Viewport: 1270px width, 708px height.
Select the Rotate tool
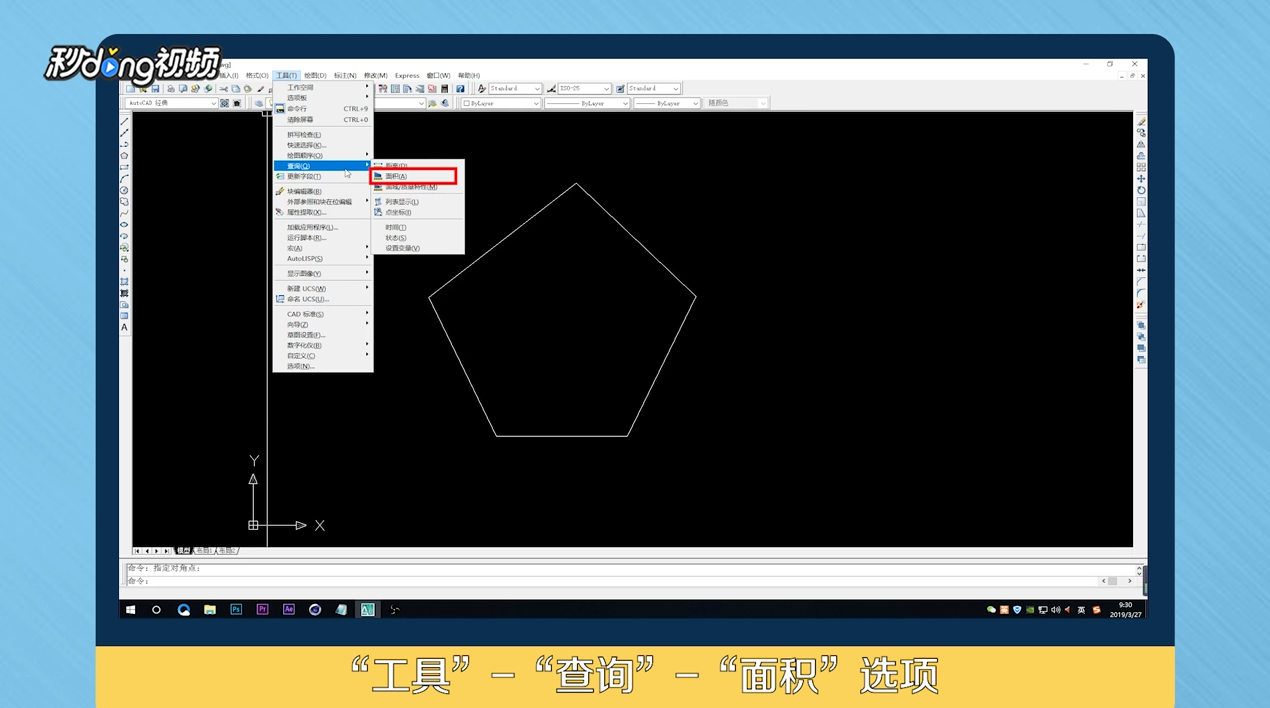[x=1141, y=190]
